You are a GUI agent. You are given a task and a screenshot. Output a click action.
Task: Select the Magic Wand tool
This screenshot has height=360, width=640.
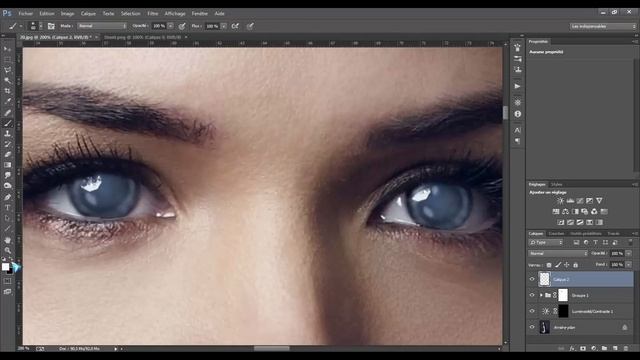7,81
